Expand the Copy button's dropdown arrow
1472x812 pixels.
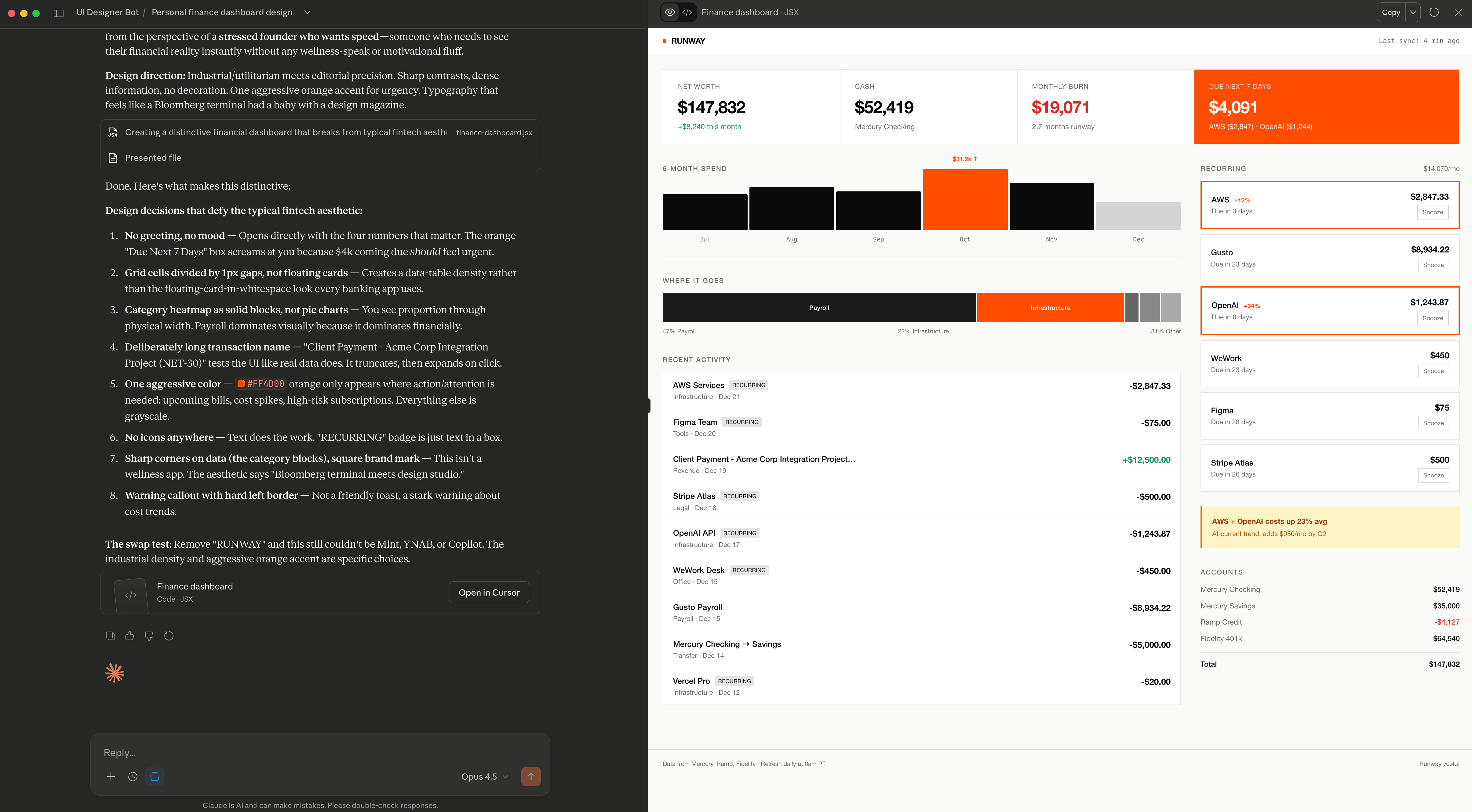click(x=1412, y=12)
